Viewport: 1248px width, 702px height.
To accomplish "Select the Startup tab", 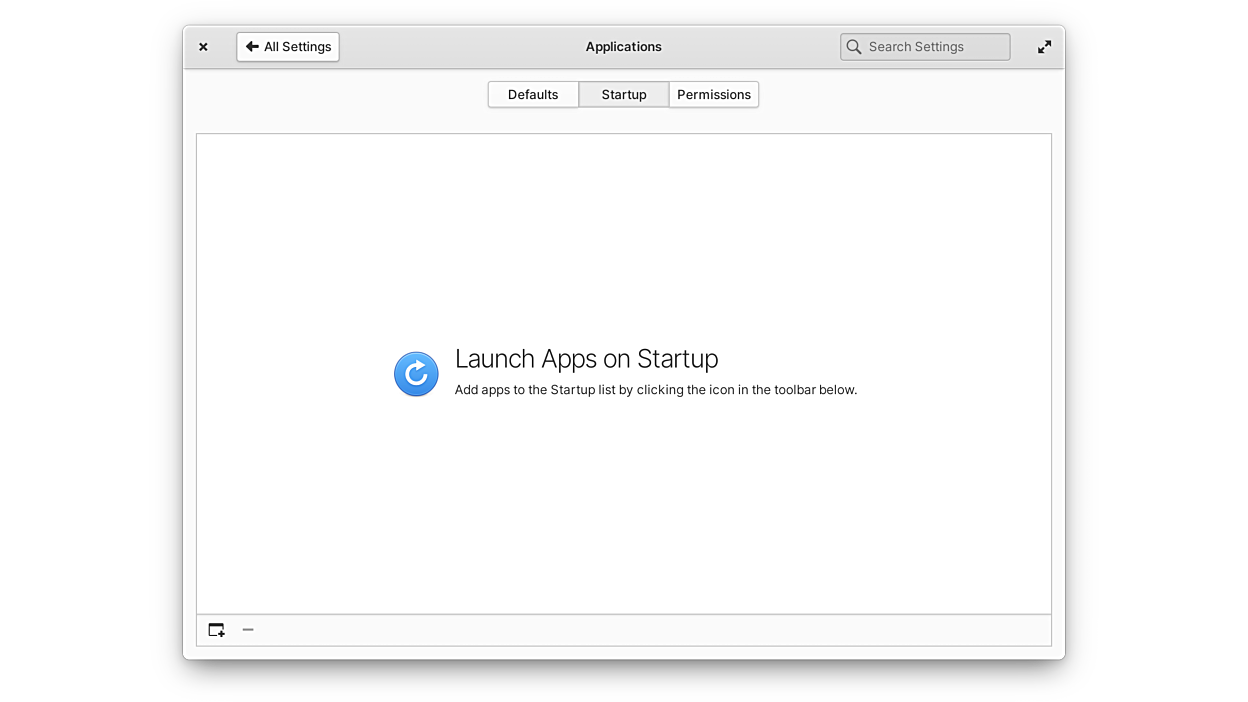I will [624, 95].
